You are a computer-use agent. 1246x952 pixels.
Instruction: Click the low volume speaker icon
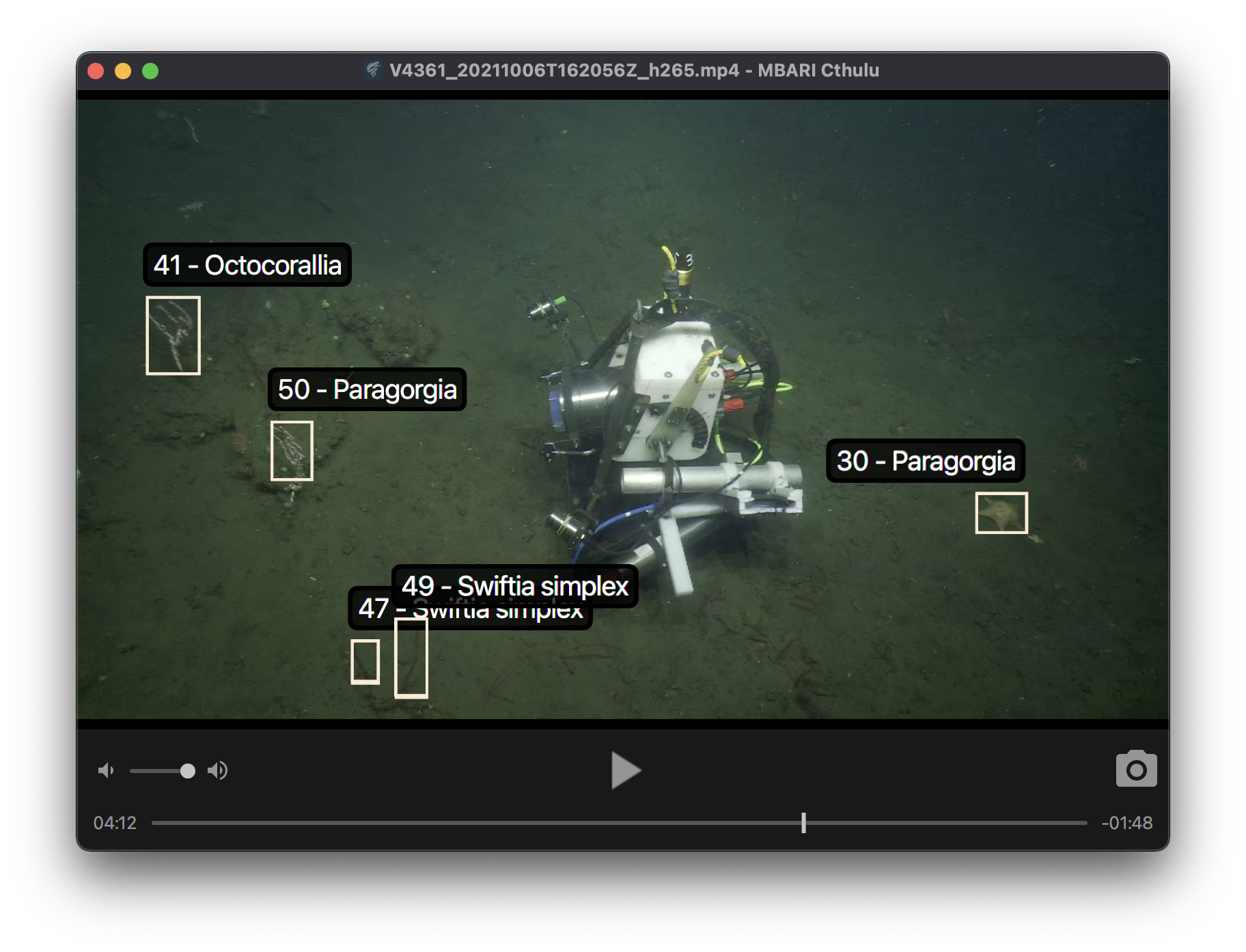coord(106,770)
